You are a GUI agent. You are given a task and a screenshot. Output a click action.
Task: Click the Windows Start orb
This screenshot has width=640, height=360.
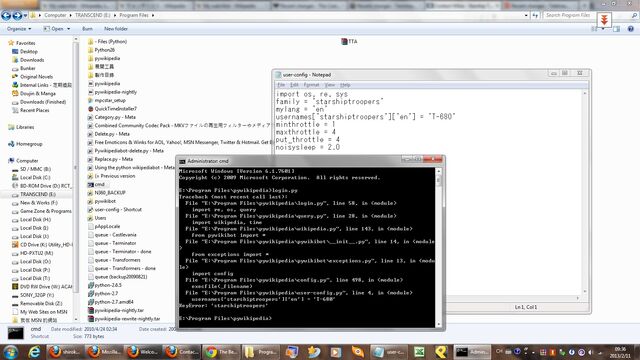tap(10, 352)
